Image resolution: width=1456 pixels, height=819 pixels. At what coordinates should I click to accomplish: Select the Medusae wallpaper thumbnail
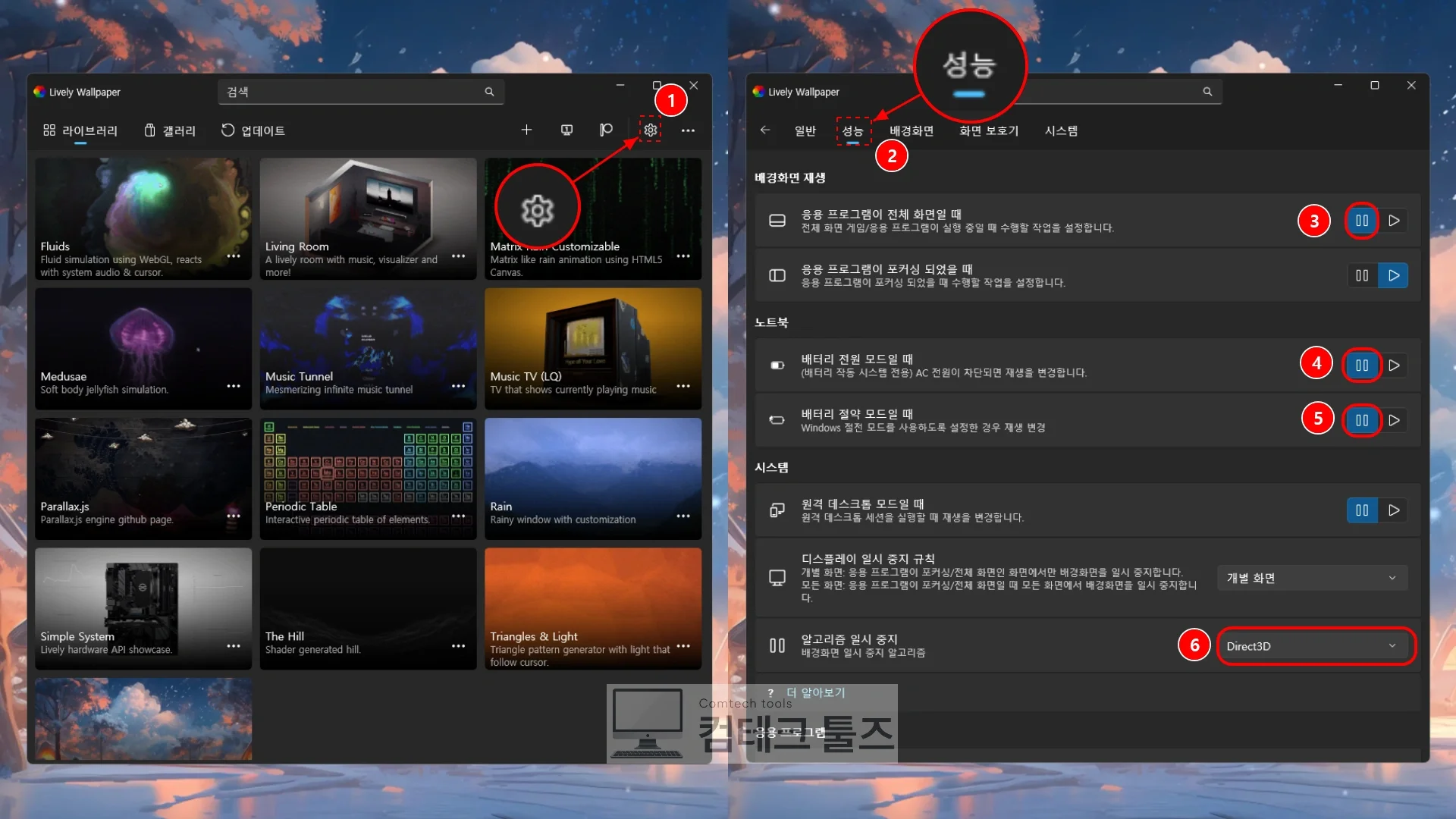(143, 349)
